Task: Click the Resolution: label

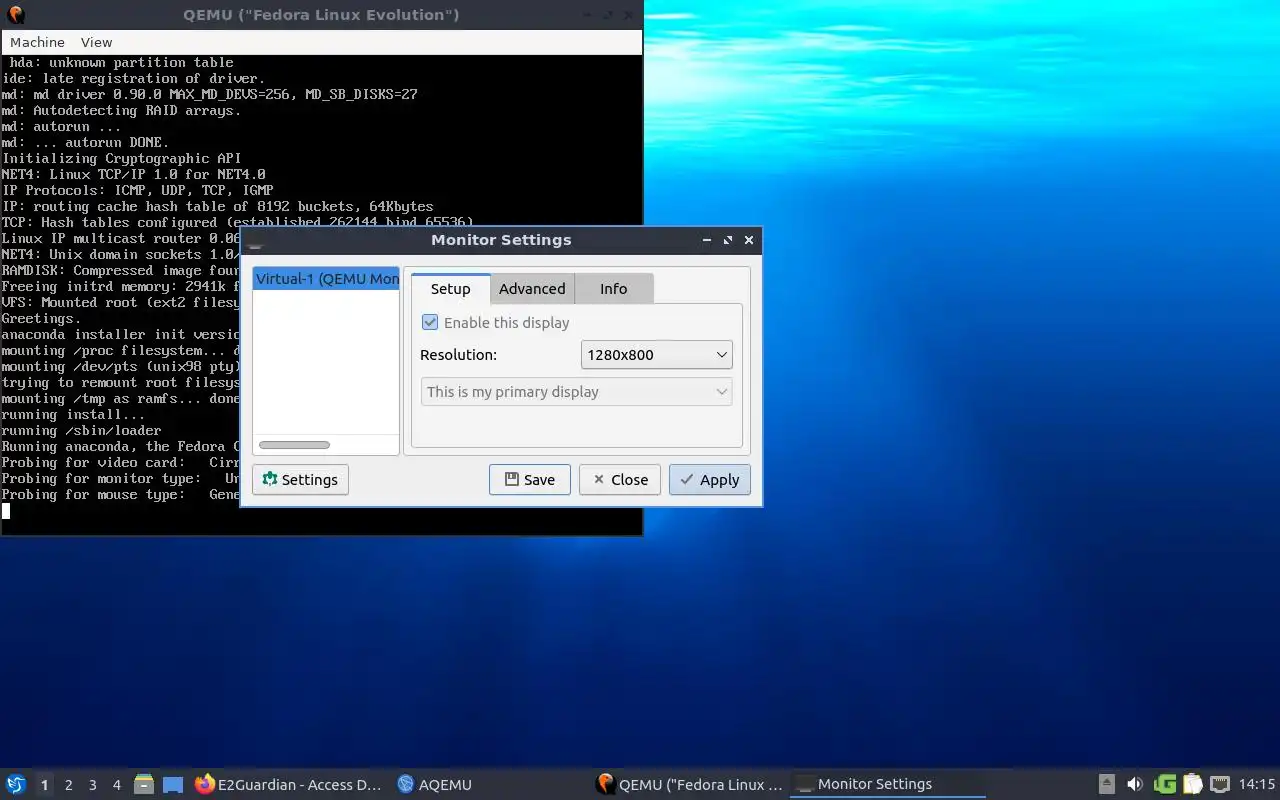Action: (458, 355)
